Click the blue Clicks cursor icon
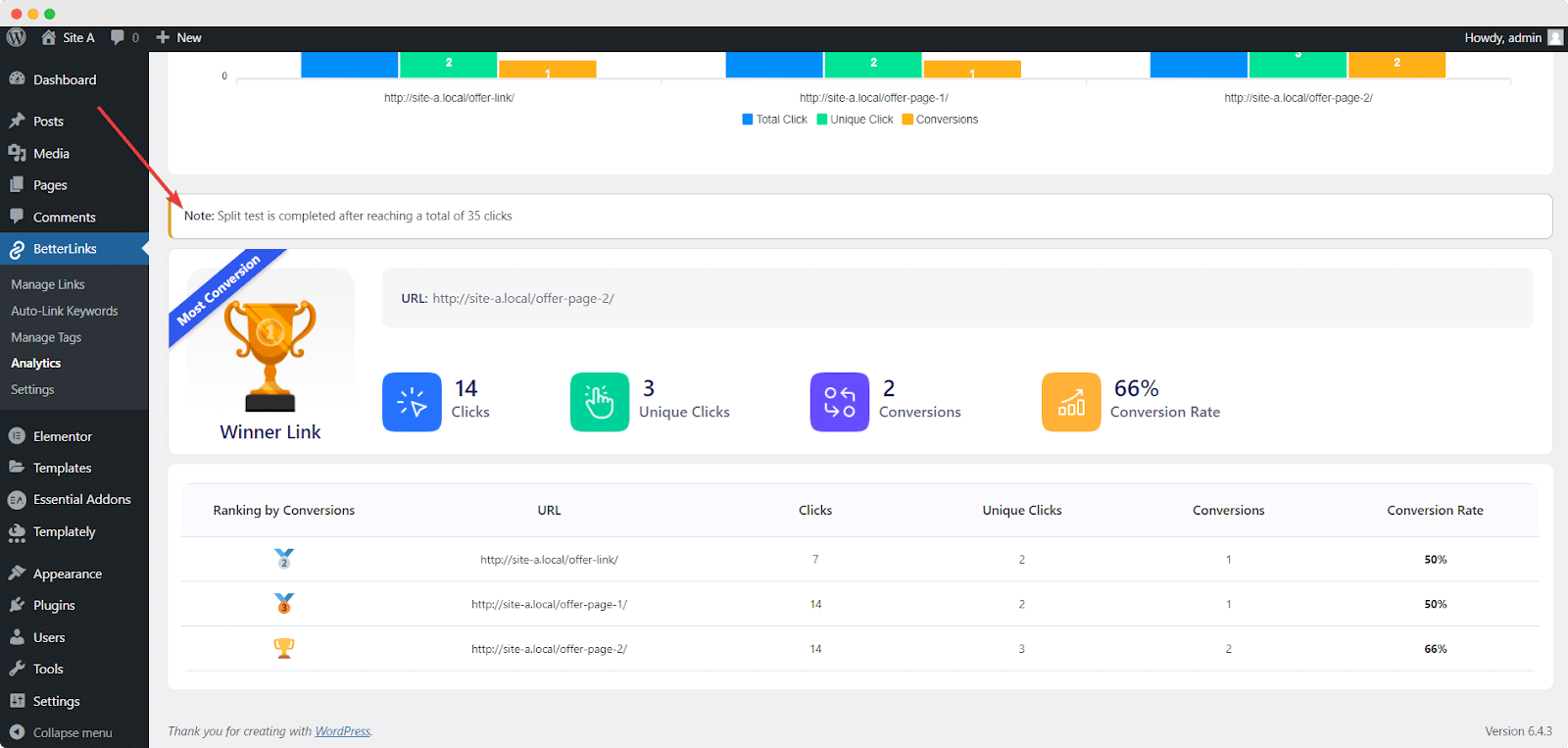Viewport: 1568px width, 748px height. pos(412,402)
